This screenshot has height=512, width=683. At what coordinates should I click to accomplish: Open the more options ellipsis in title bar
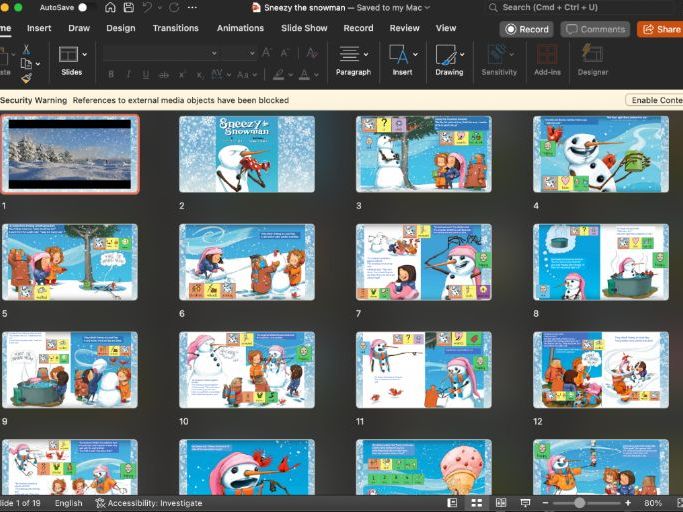(x=192, y=7)
